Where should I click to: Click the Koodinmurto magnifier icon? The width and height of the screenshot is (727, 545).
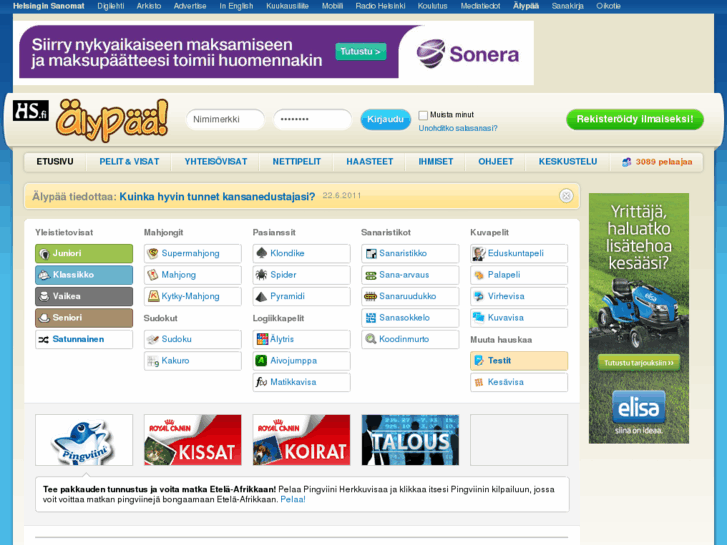370,339
